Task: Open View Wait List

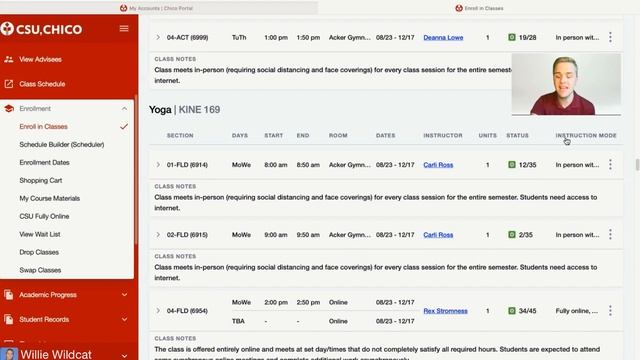Action: 40,234
